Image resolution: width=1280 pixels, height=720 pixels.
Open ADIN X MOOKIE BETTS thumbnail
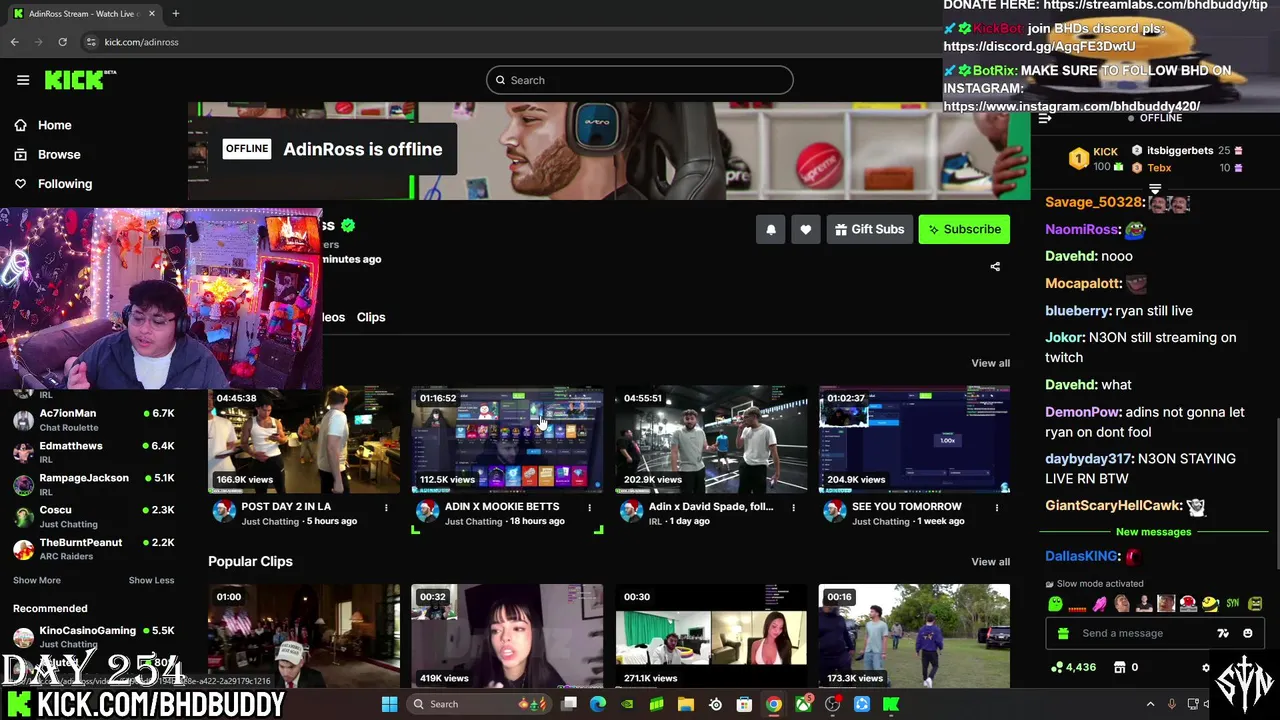click(x=507, y=439)
